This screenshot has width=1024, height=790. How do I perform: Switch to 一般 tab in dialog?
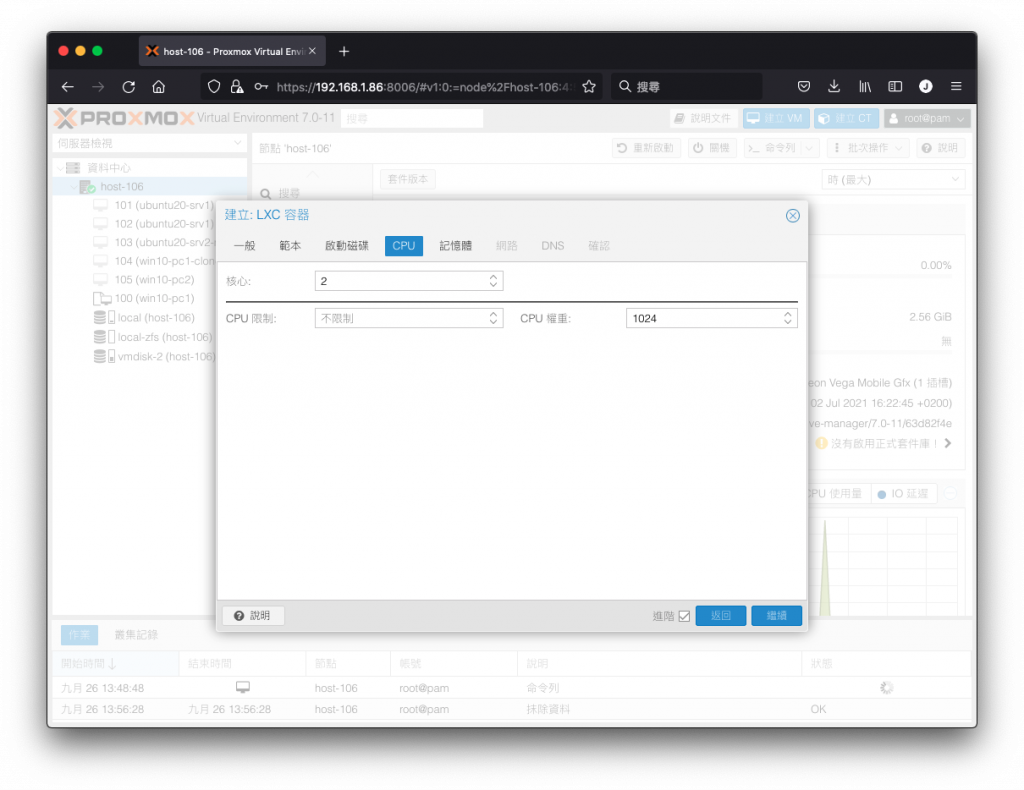coord(244,246)
